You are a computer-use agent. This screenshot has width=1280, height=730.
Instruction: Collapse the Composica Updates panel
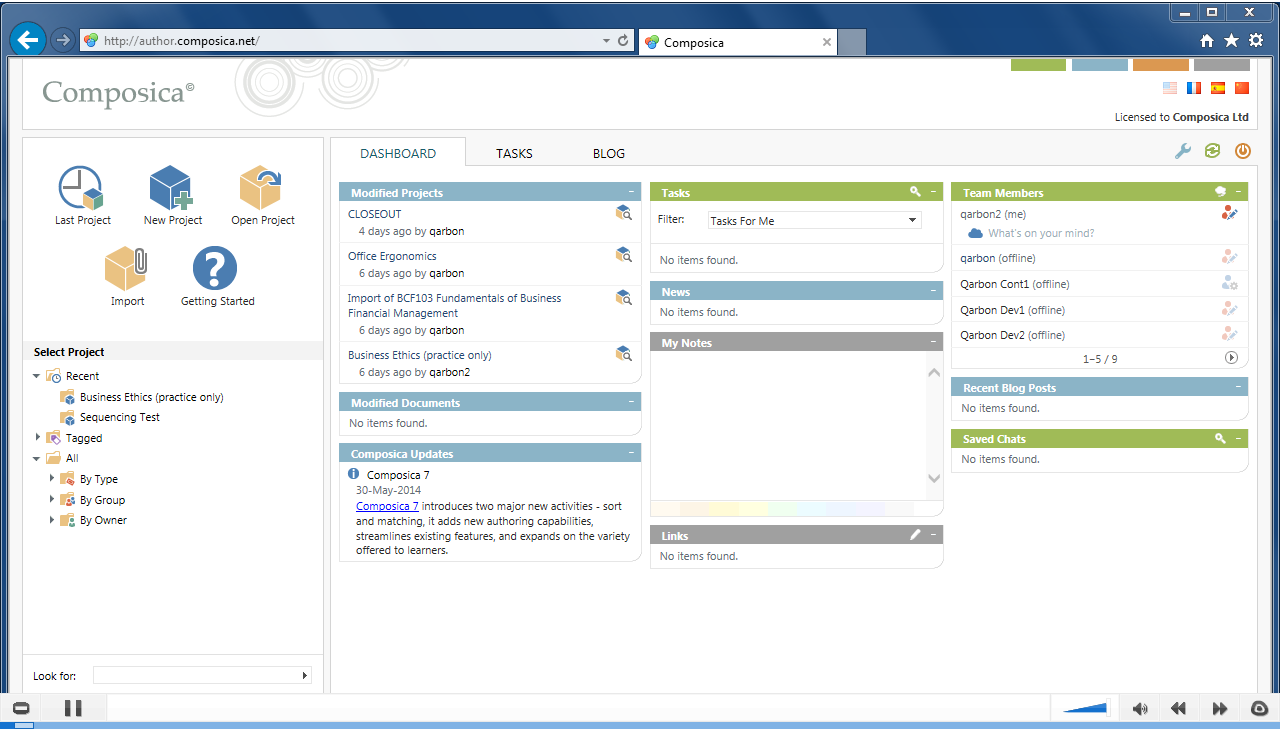pos(631,453)
